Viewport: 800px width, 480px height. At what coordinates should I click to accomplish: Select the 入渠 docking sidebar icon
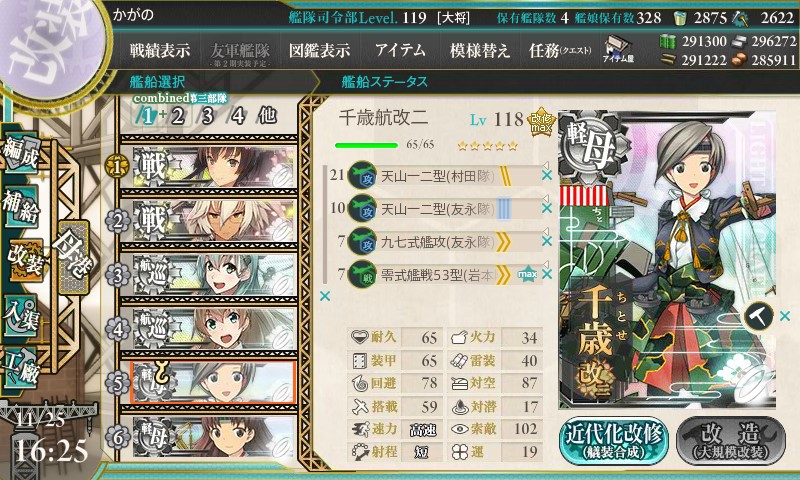click(x=21, y=317)
